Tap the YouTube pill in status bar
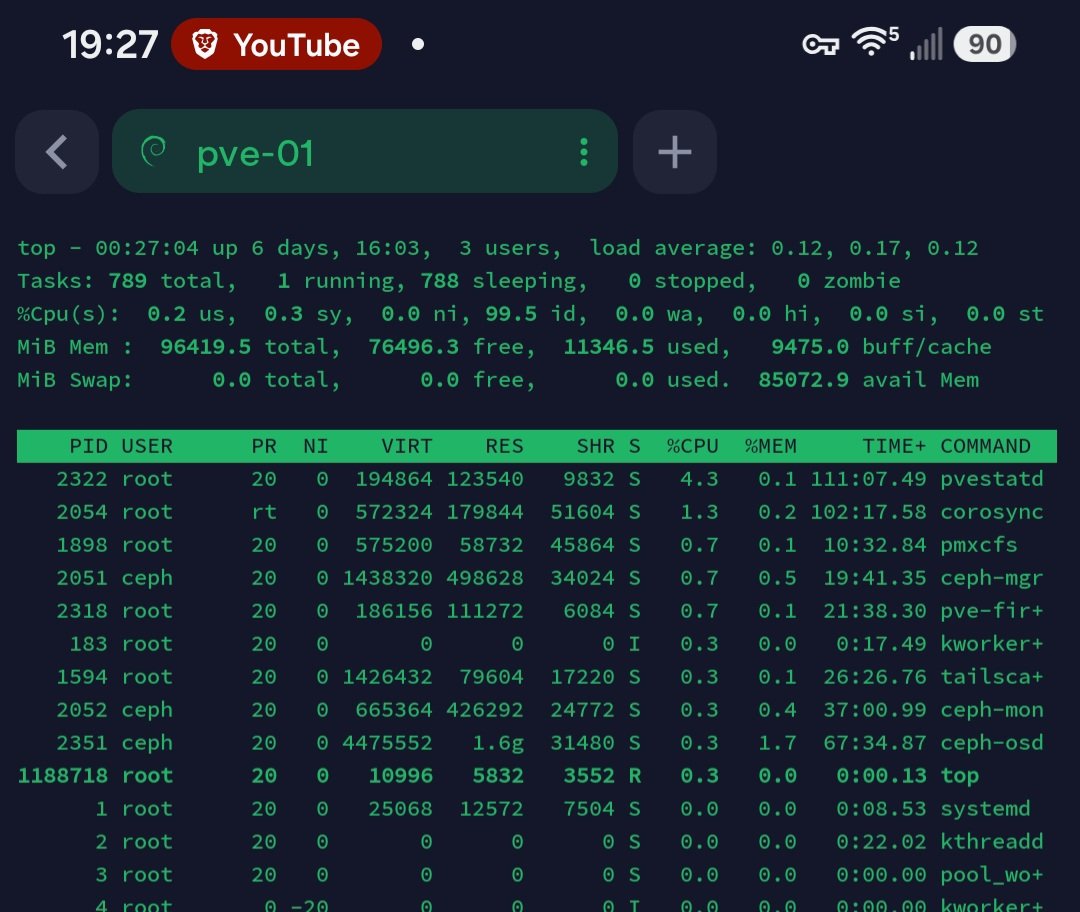The width and height of the screenshot is (1080, 912). (276, 44)
